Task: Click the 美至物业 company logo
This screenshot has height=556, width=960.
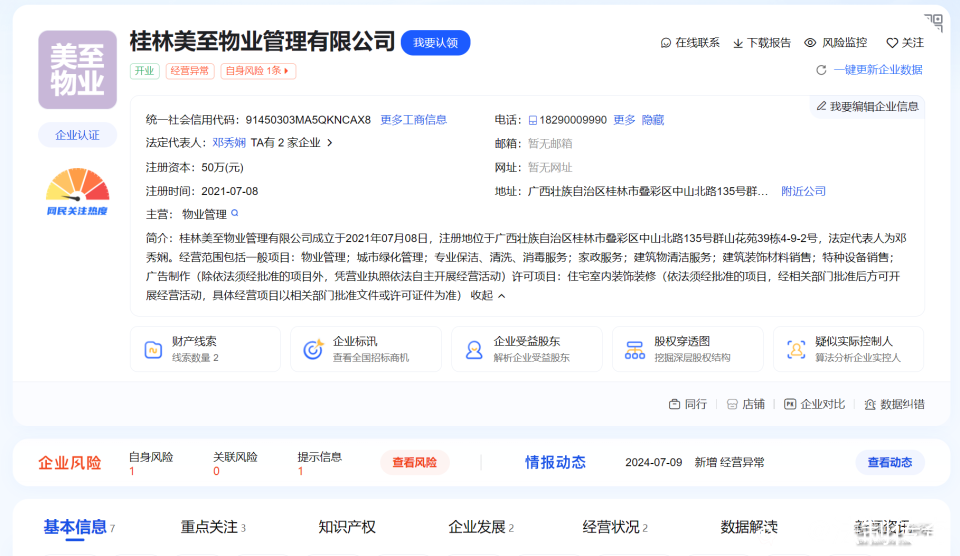Action: coord(77,70)
